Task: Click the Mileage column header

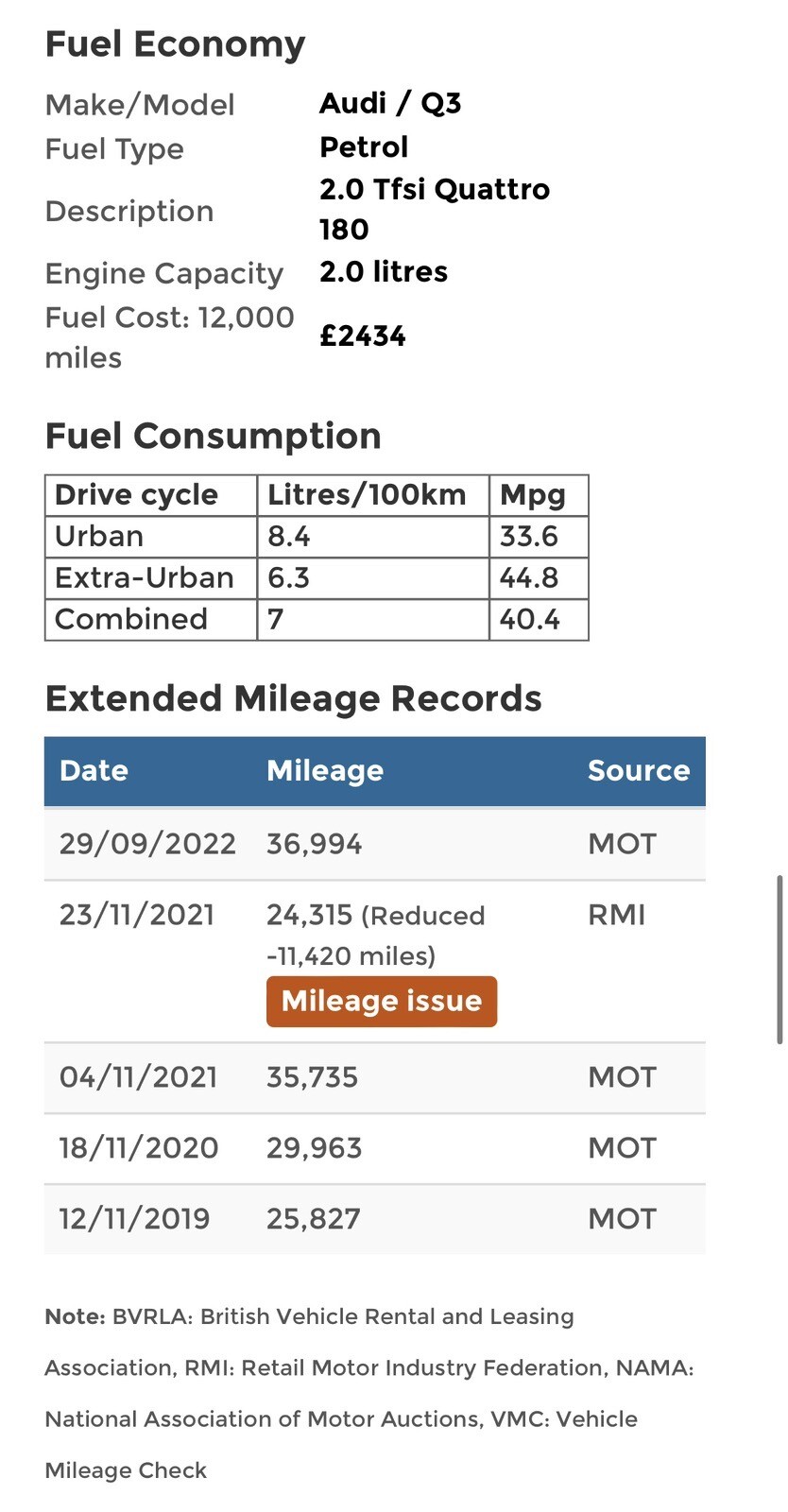Action: pos(325,770)
